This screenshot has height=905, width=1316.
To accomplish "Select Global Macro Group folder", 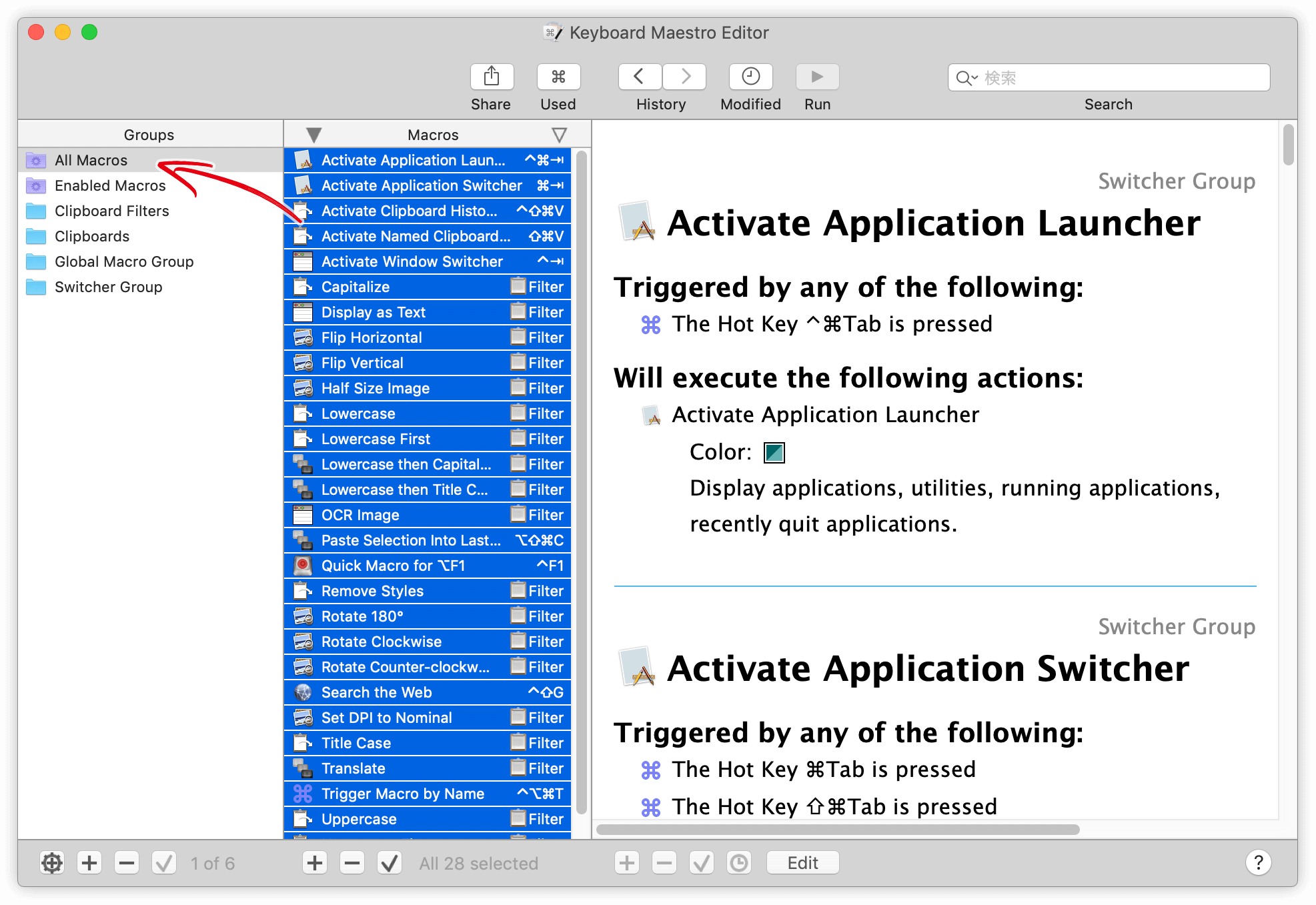I will (150, 261).
